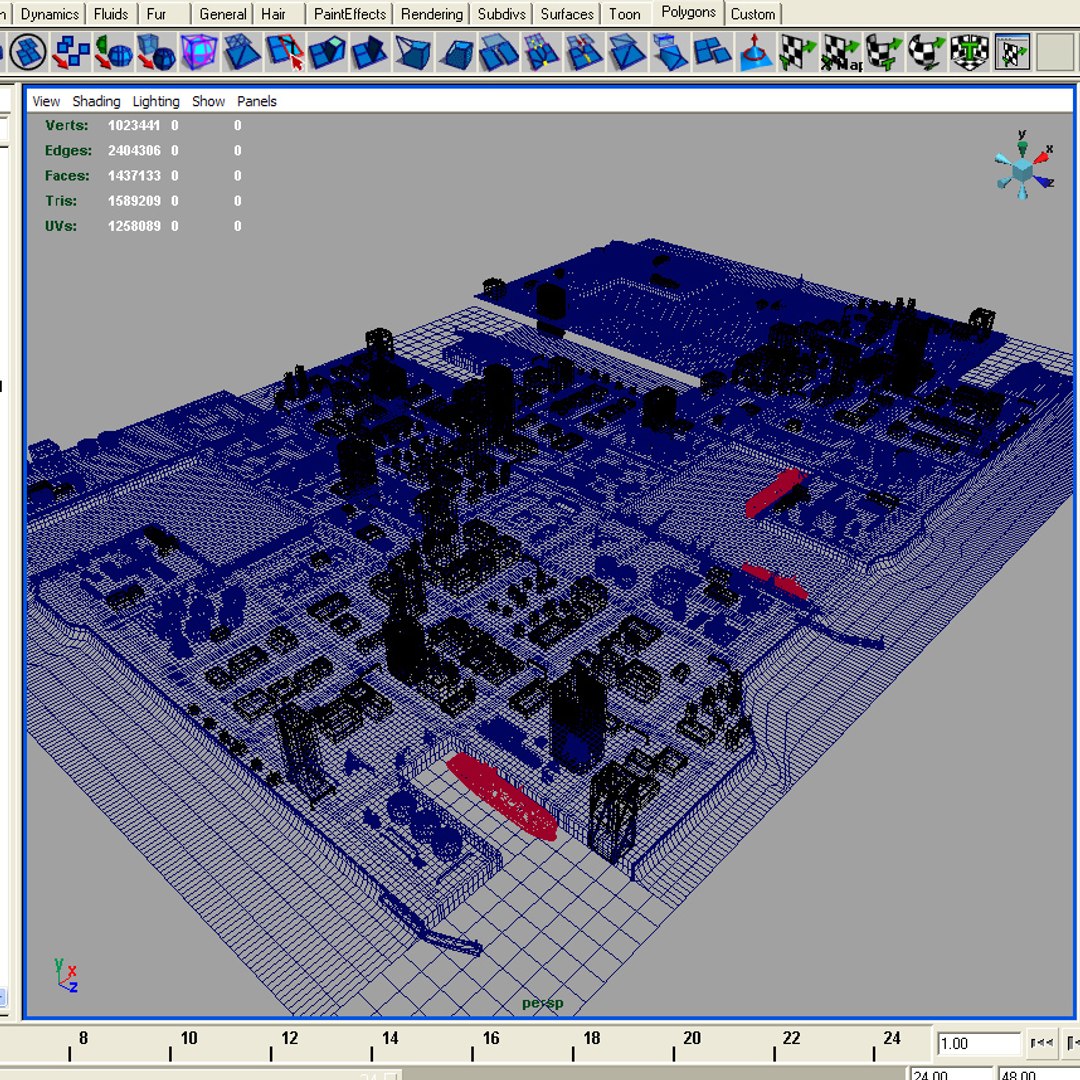Open the Show panel menu
This screenshot has width=1080, height=1080.
coord(209,101)
